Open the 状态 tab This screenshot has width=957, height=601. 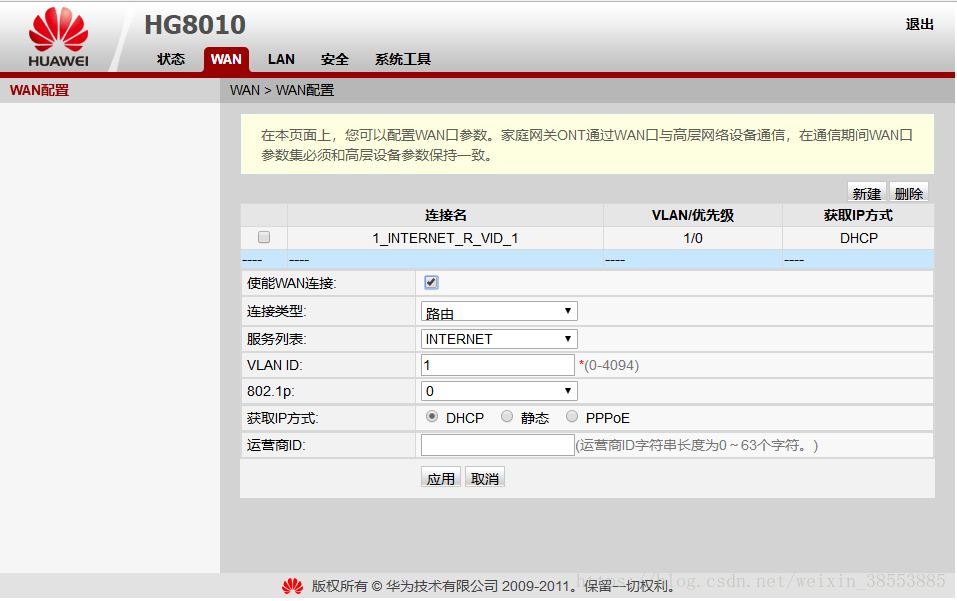coord(171,59)
